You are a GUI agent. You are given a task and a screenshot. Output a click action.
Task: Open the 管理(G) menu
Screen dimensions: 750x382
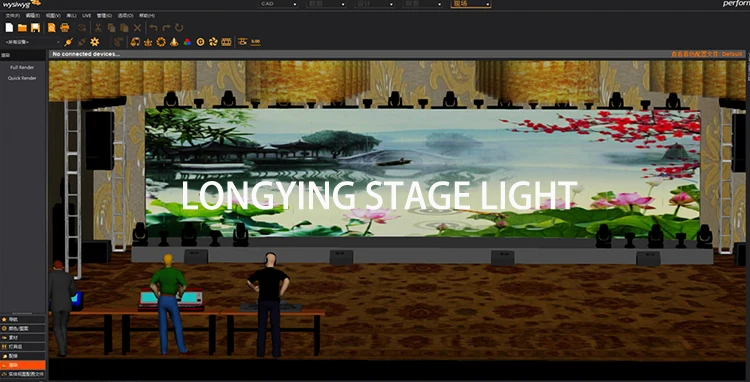pos(104,16)
